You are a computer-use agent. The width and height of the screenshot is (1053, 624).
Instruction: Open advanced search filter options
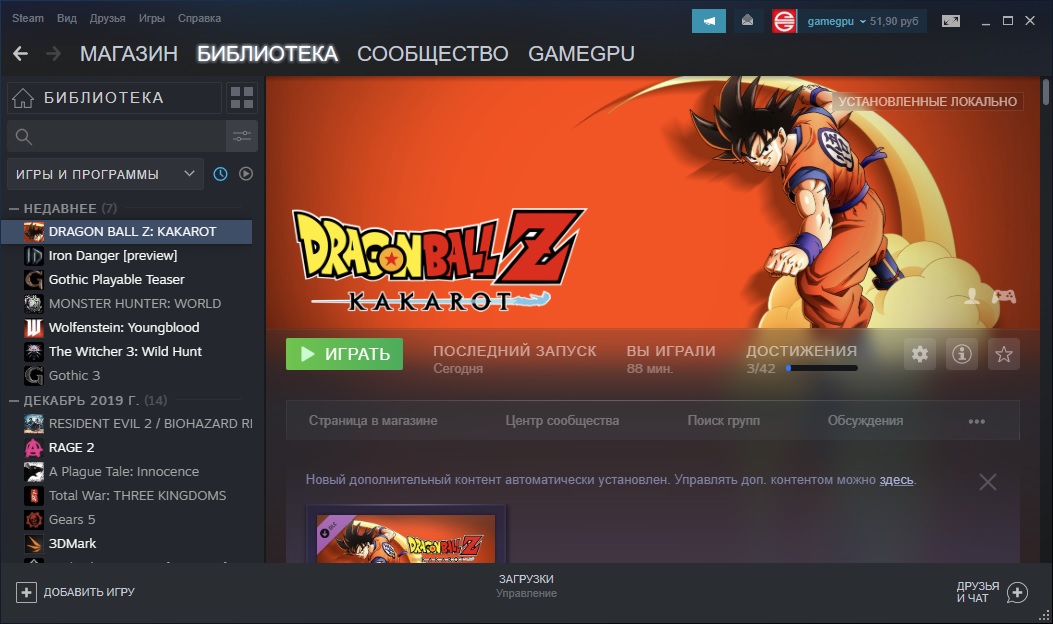242,136
